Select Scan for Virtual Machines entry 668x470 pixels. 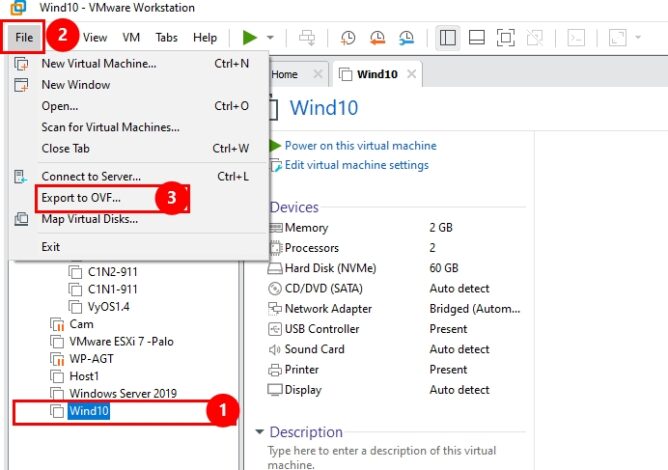[139, 127]
